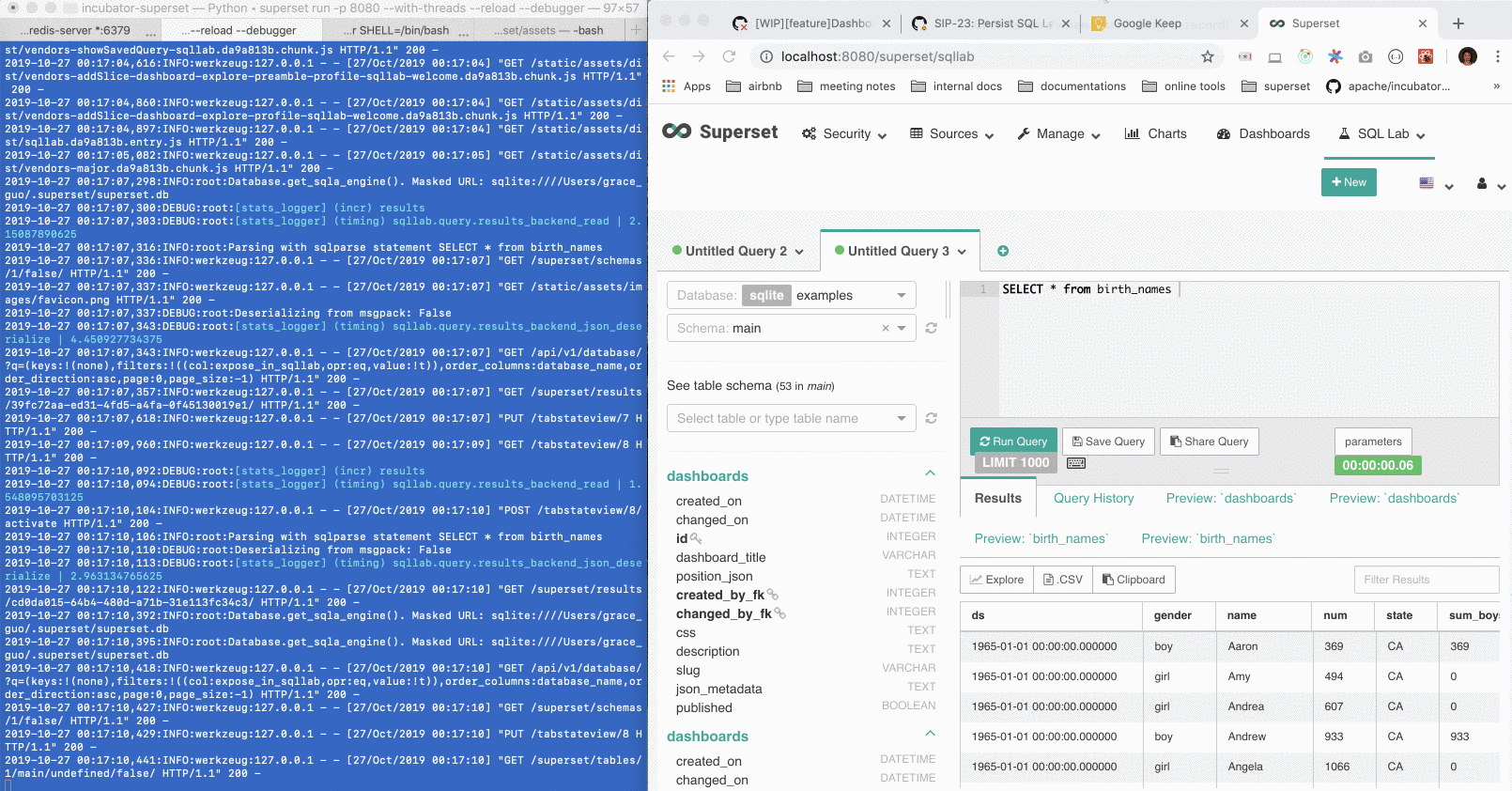The width and height of the screenshot is (1512, 791).
Task: Open a new Chrome tab with the plus button
Action: tap(1458, 23)
